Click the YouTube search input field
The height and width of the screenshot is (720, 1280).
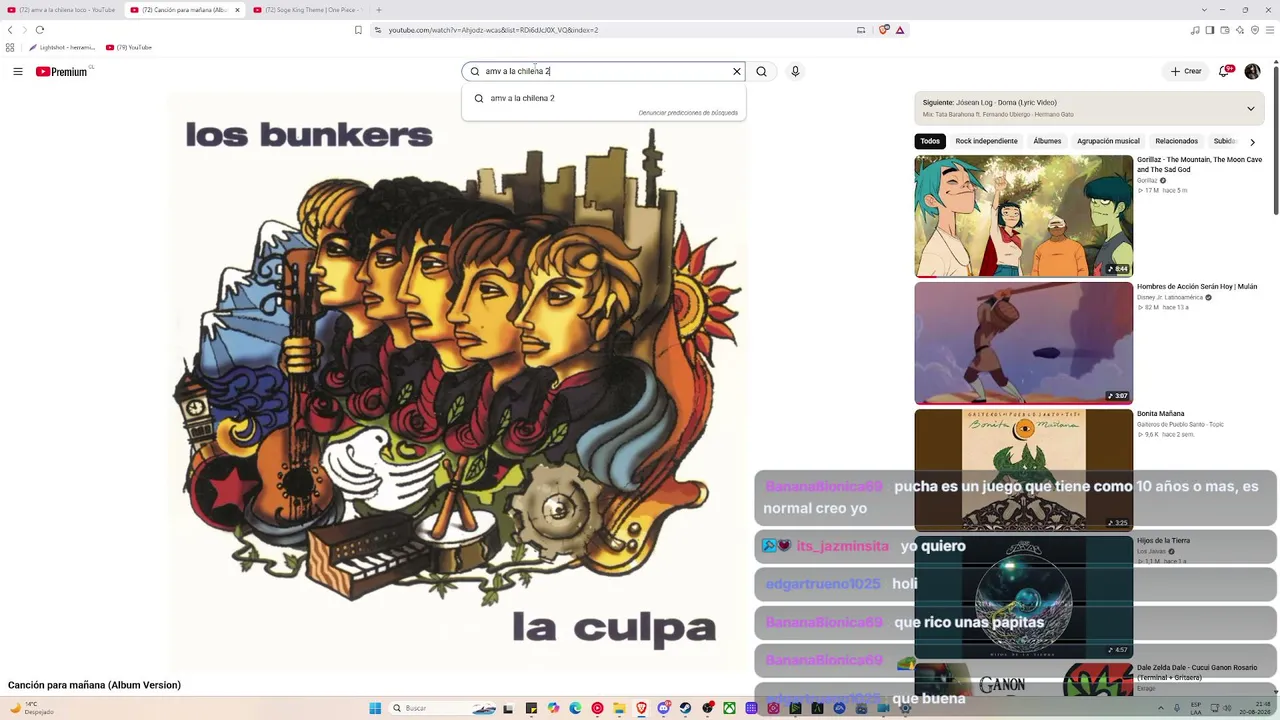tap(604, 72)
